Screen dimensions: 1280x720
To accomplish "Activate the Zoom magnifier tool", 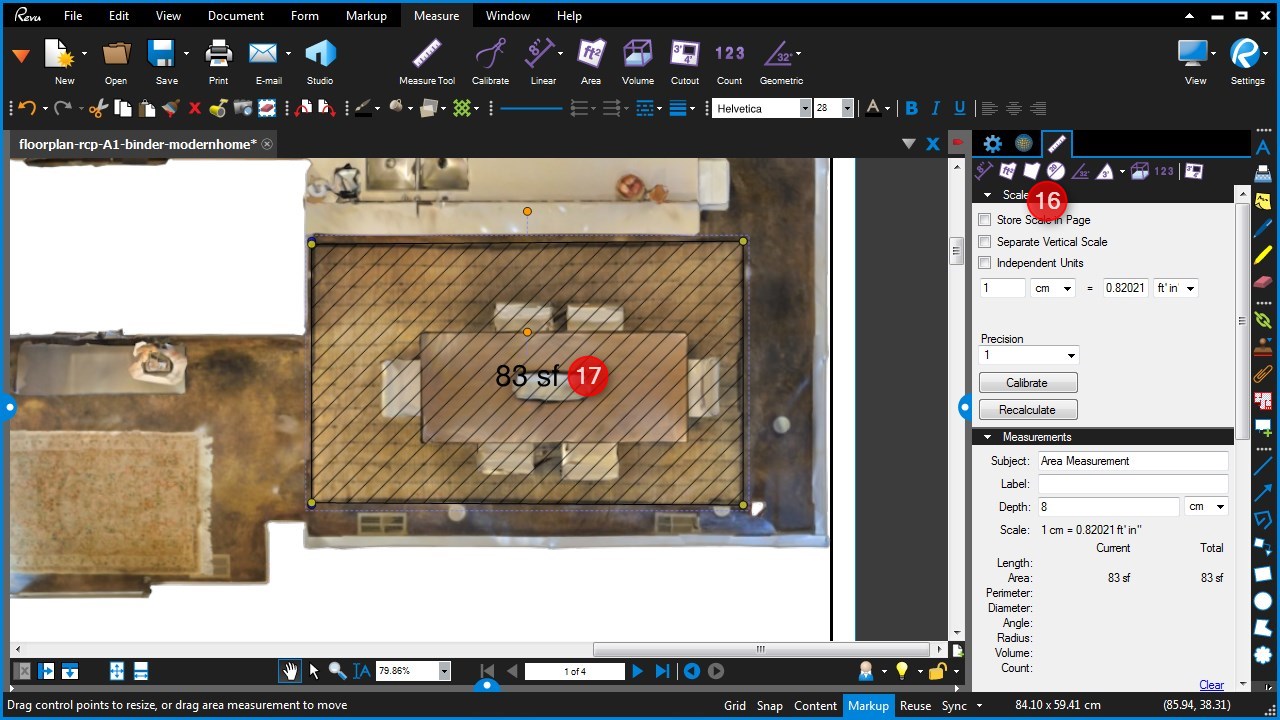I will tap(338, 671).
